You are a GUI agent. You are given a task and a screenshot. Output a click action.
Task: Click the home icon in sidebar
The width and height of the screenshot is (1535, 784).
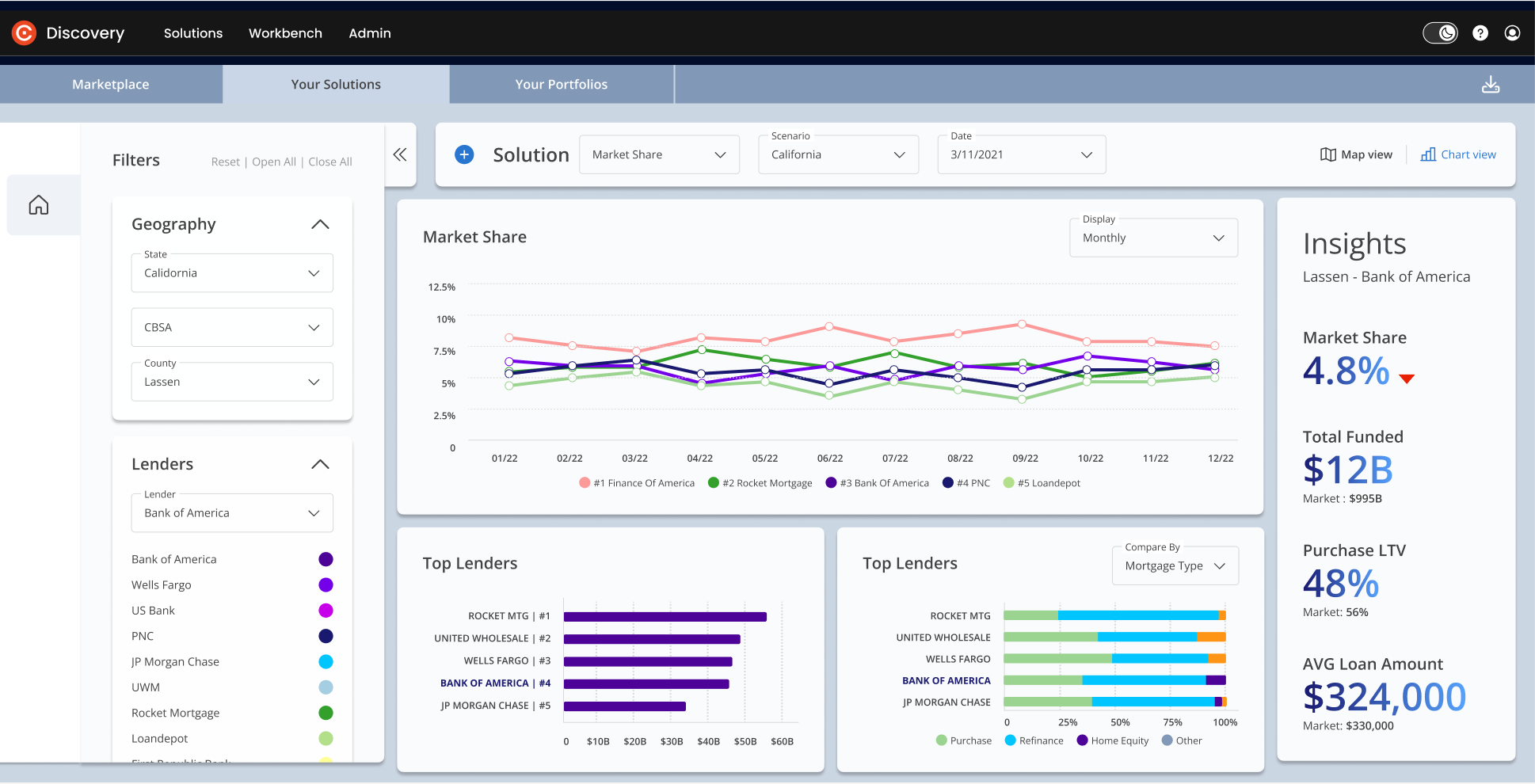click(39, 205)
